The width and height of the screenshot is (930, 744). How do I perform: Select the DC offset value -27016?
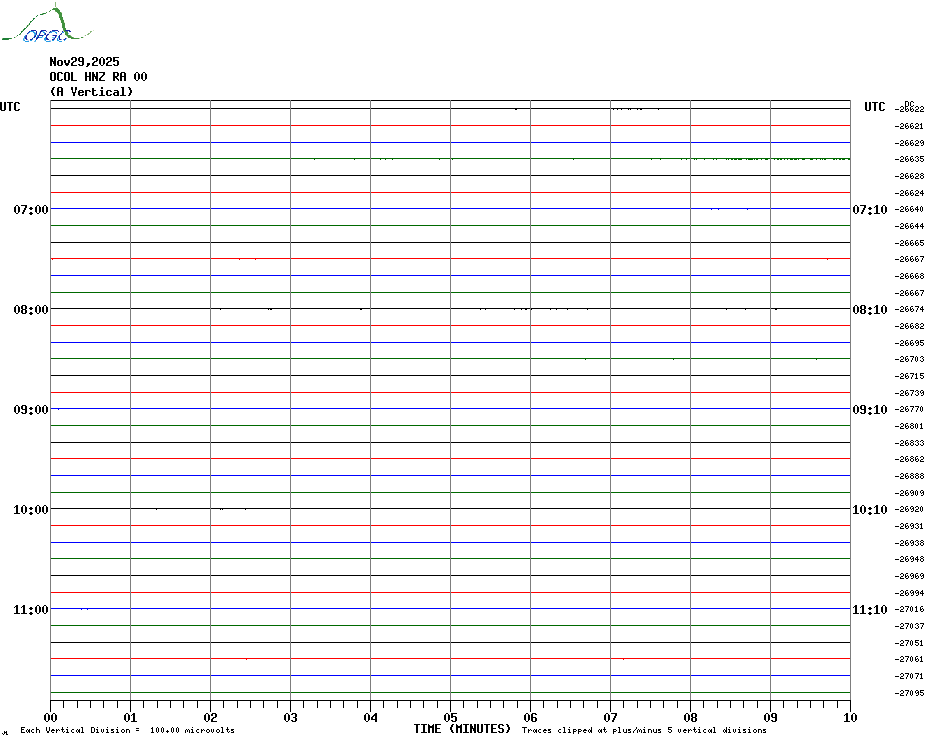point(909,609)
